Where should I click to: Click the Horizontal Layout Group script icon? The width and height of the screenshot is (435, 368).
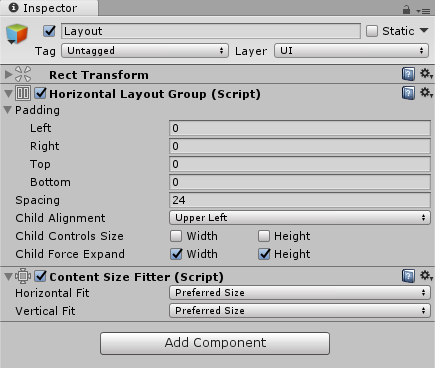[23, 93]
